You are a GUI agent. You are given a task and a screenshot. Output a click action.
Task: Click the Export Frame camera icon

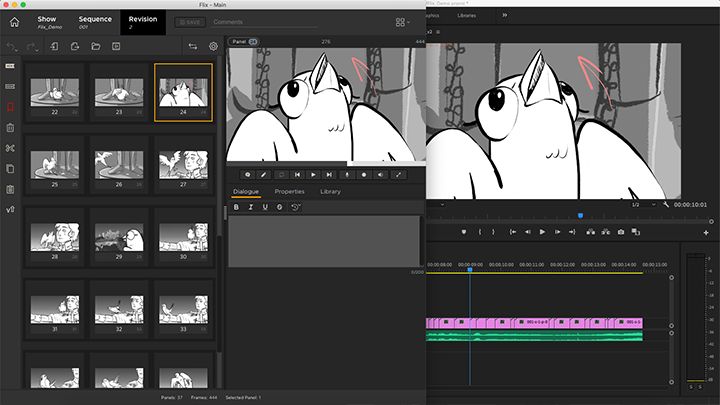click(621, 232)
